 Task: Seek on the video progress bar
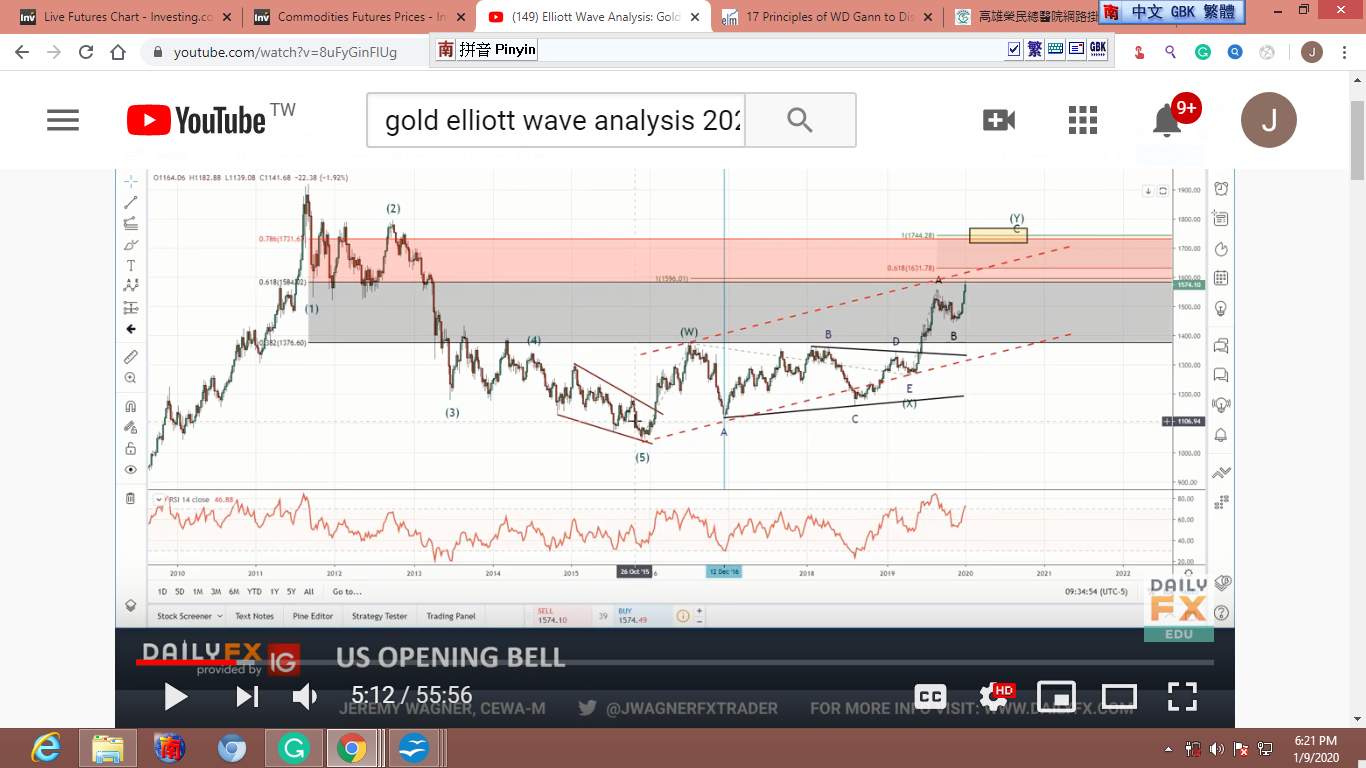pyautogui.click(x=675, y=662)
